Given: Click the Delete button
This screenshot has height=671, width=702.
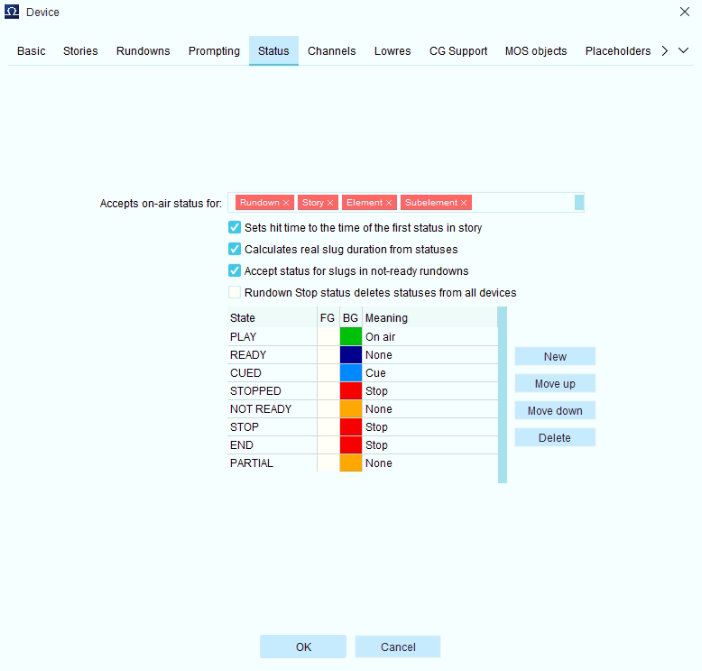Looking at the screenshot, I should coord(555,438).
